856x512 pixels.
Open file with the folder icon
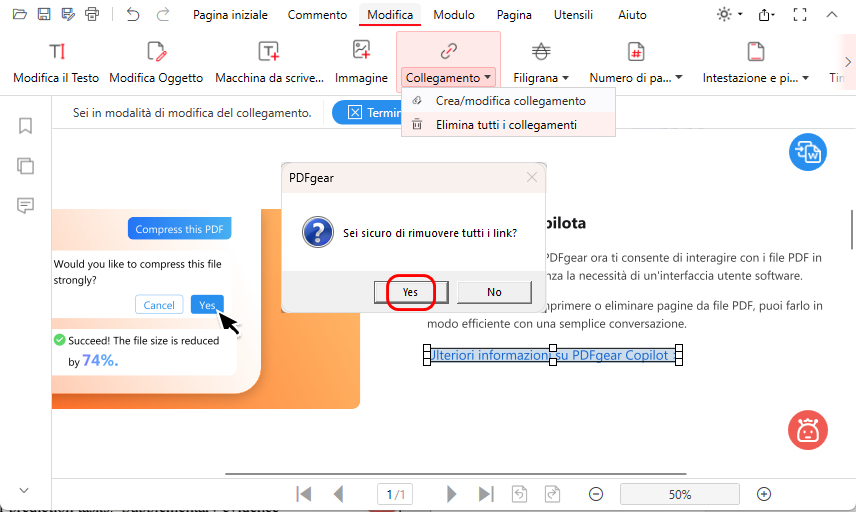[20, 15]
